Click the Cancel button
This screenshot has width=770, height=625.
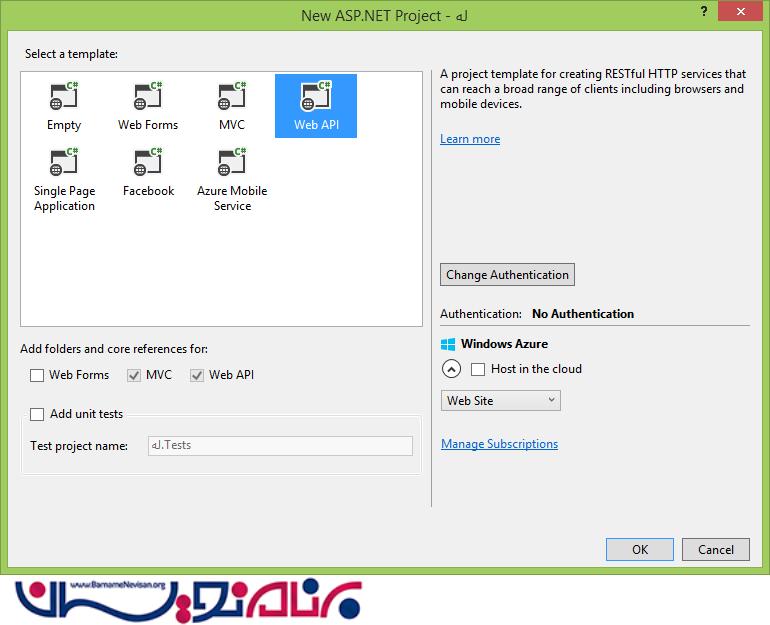715,549
